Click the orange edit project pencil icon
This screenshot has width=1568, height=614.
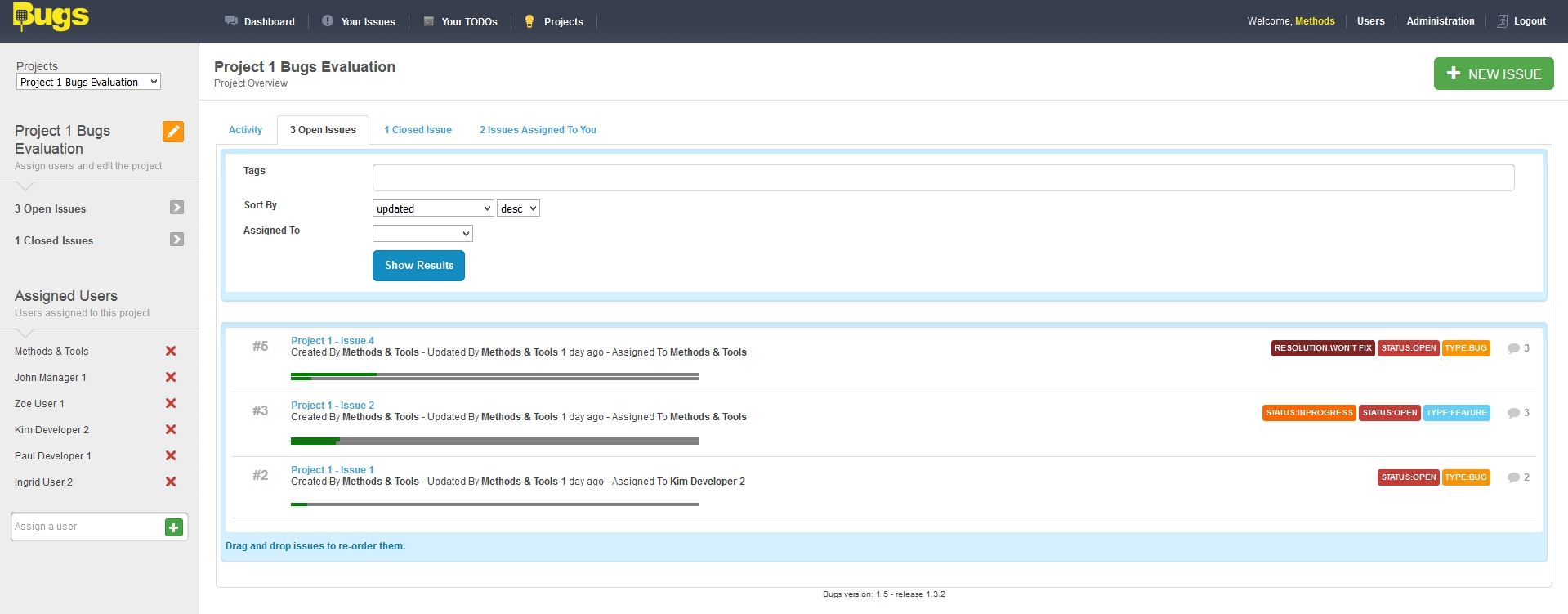(x=173, y=132)
